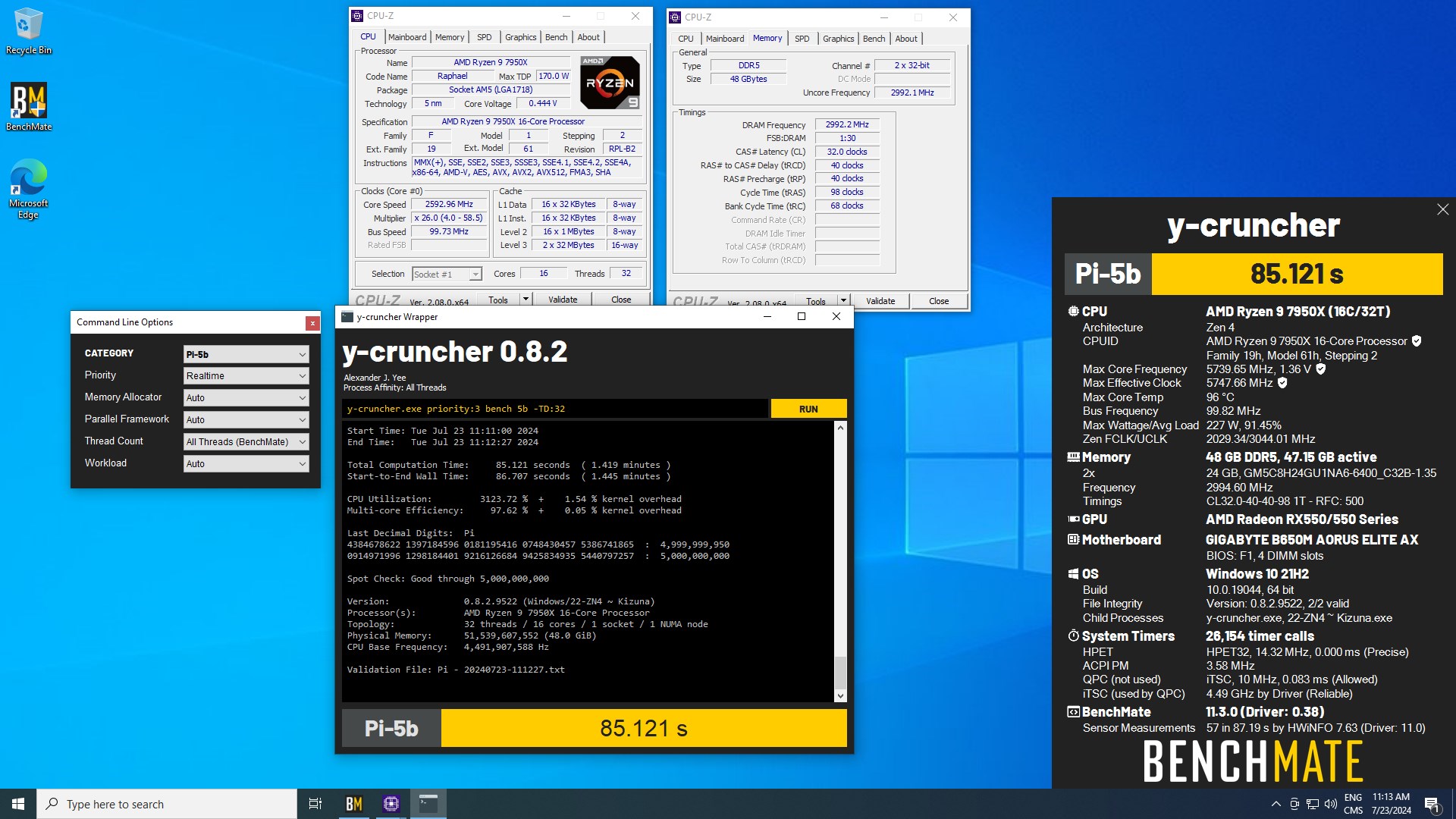Screen dimensions: 1456x819
Task: Click the System Timers clock icon
Action: (1073, 636)
